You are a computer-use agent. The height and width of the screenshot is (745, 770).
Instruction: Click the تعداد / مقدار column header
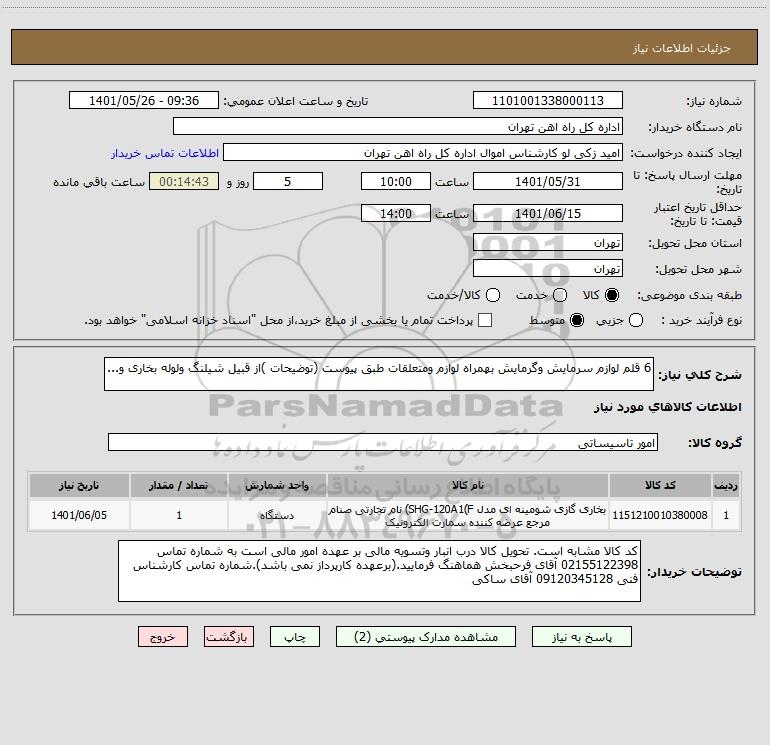click(x=179, y=485)
